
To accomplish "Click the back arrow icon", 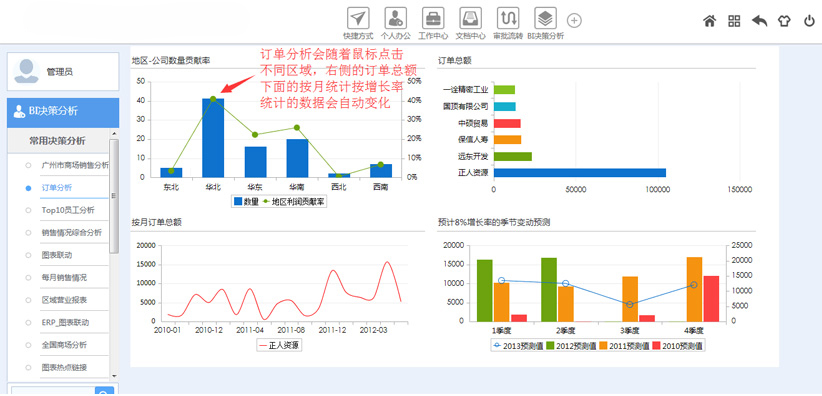I will [x=759, y=21].
